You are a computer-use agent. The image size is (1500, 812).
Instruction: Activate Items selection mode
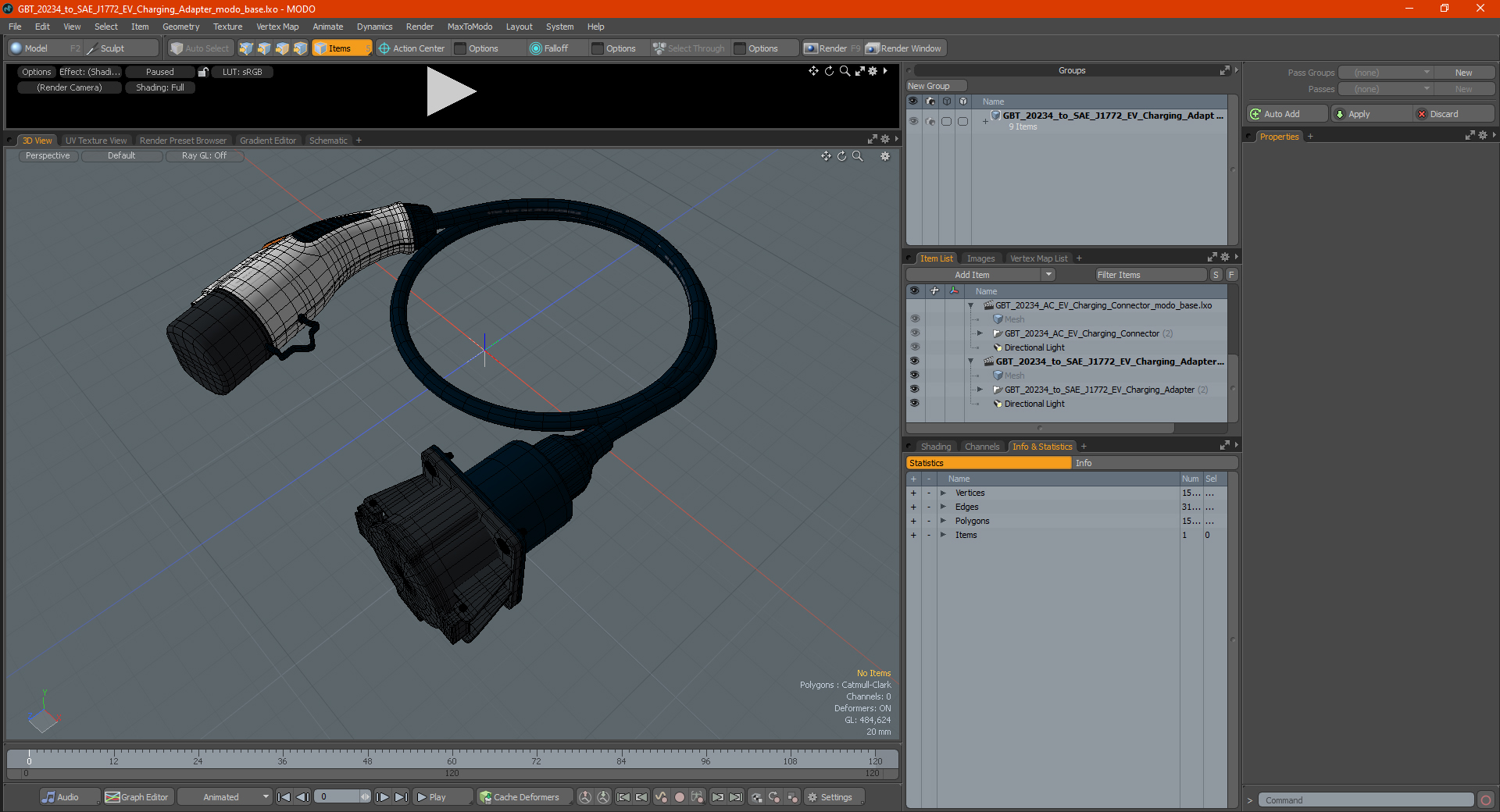(x=341, y=48)
